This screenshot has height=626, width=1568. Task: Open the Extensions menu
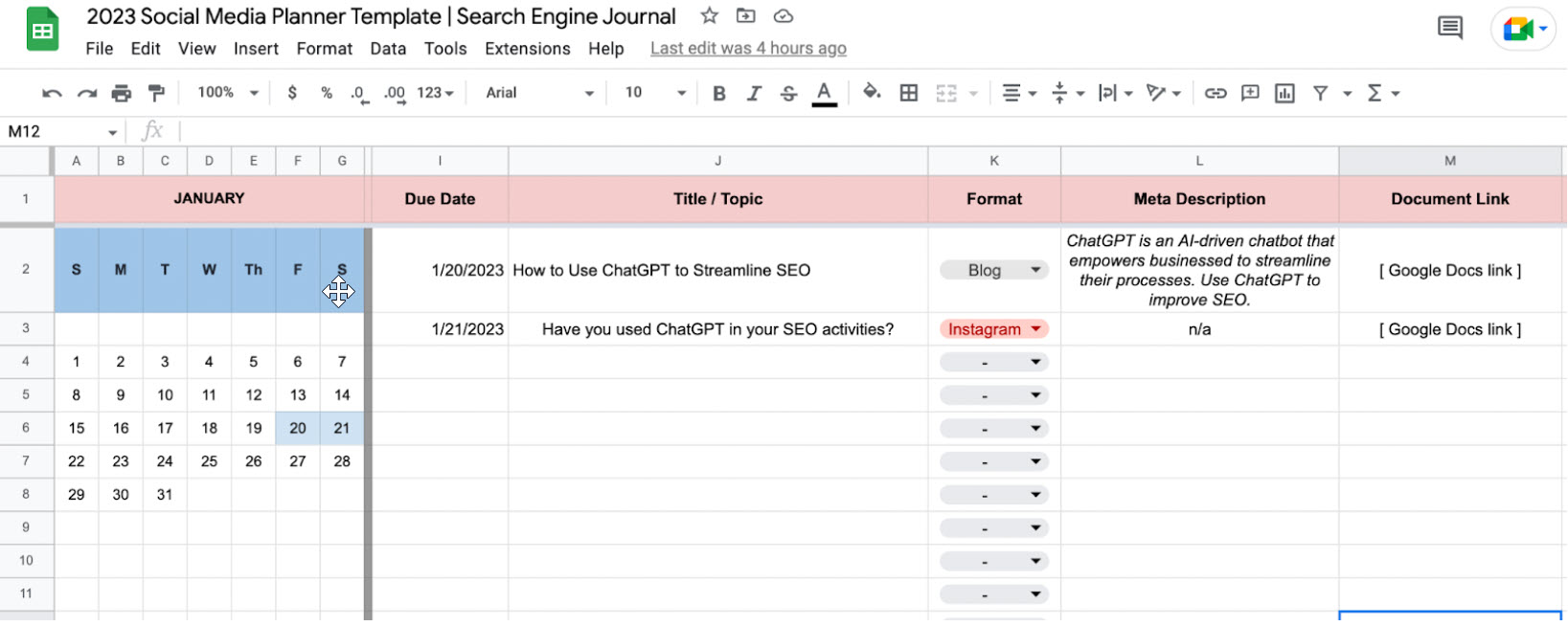click(x=528, y=49)
